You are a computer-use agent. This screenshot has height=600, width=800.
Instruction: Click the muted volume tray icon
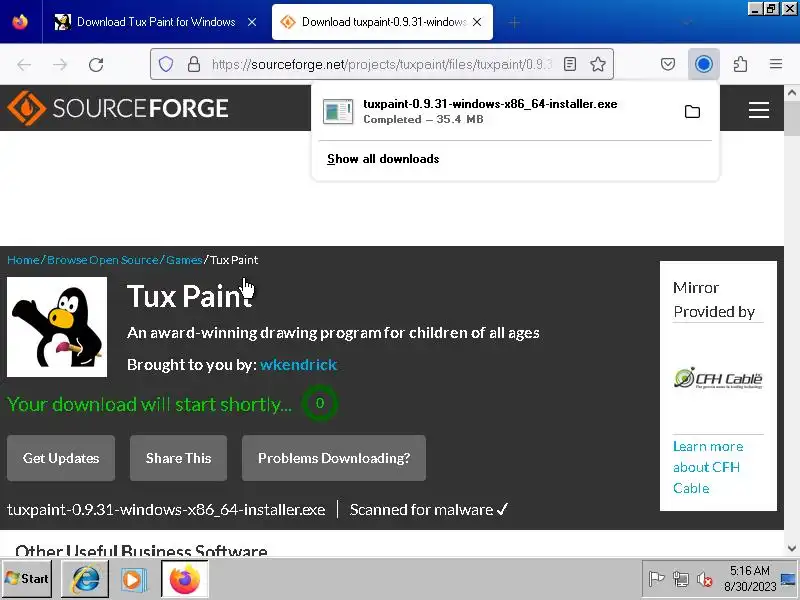tap(705, 579)
